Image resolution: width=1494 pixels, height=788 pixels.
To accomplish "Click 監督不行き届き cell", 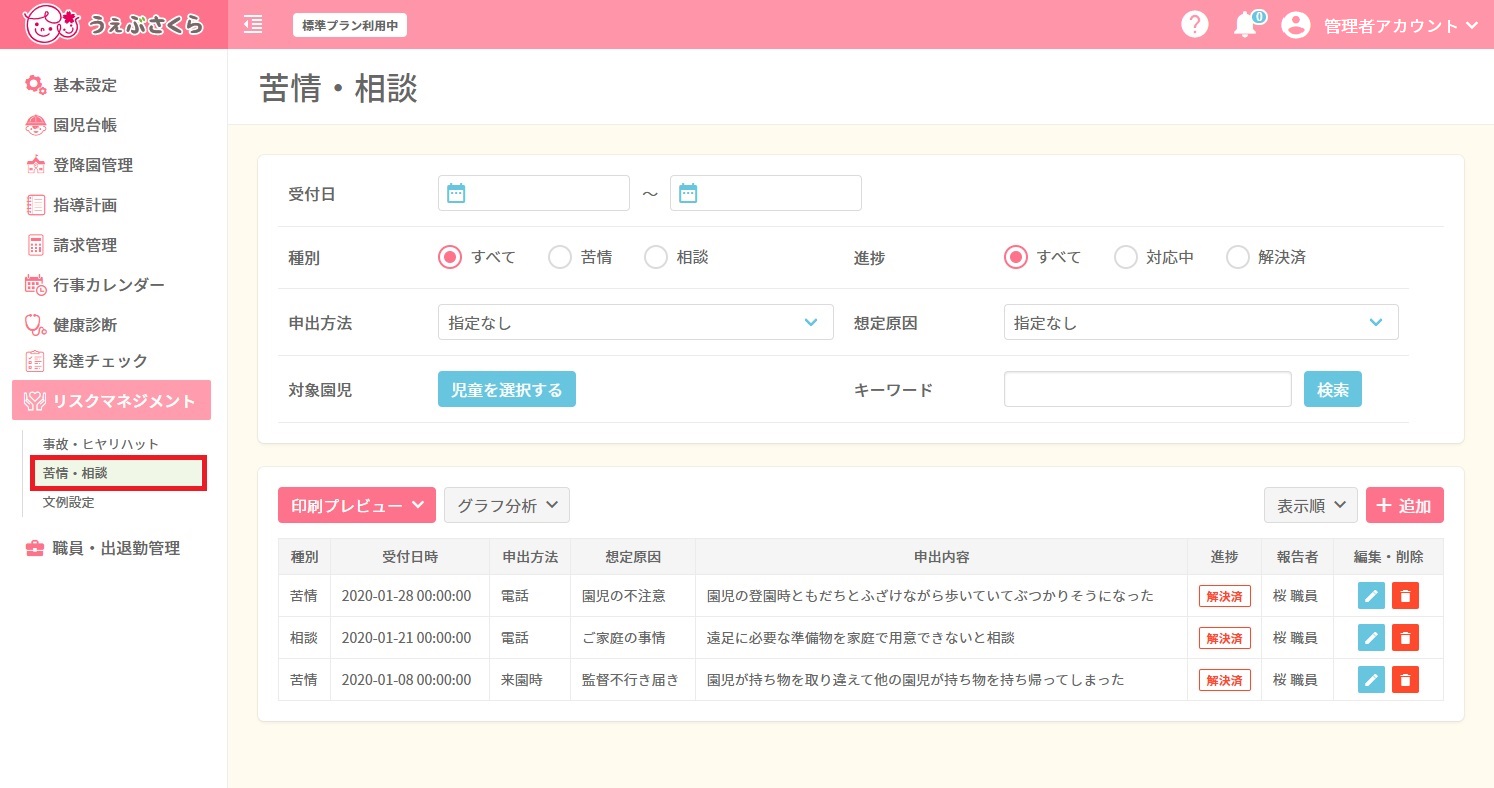I will tap(631, 680).
